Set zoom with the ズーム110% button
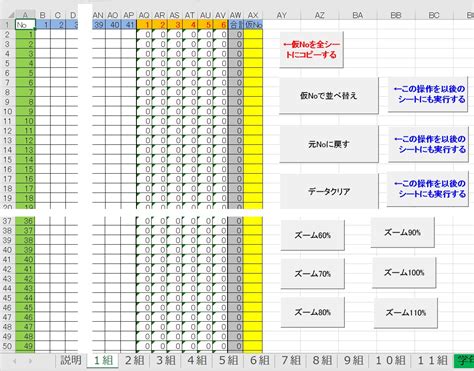This screenshot has width=474, height=371. 405,313
